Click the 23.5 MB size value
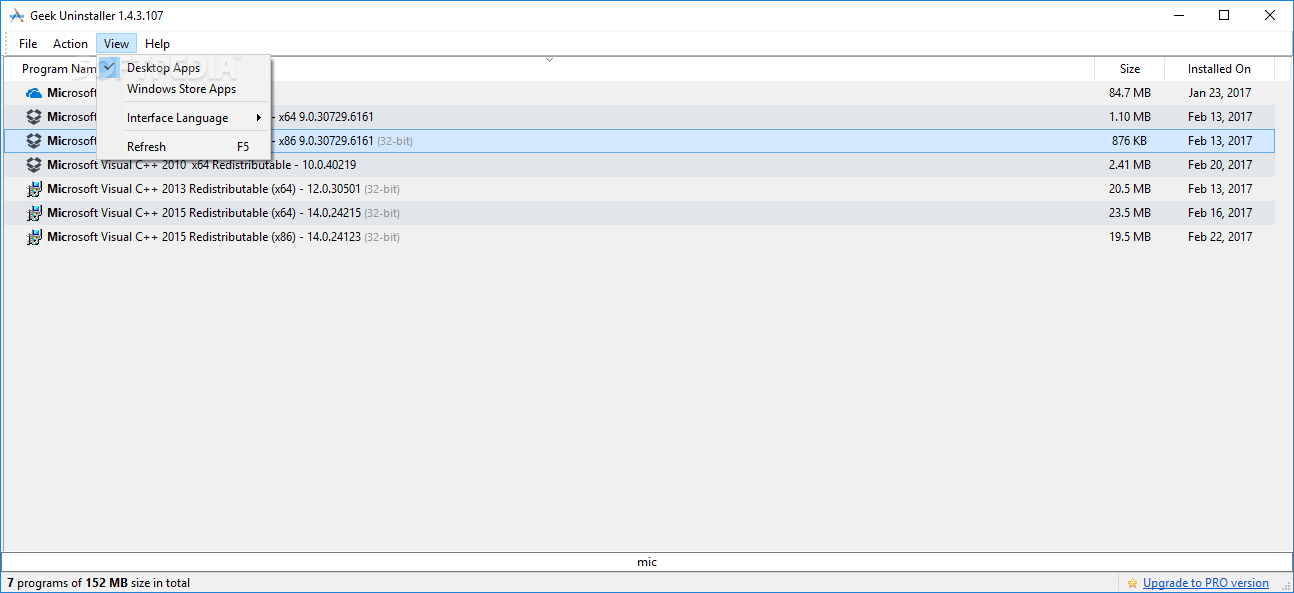Image resolution: width=1294 pixels, height=593 pixels. pyautogui.click(x=1129, y=213)
